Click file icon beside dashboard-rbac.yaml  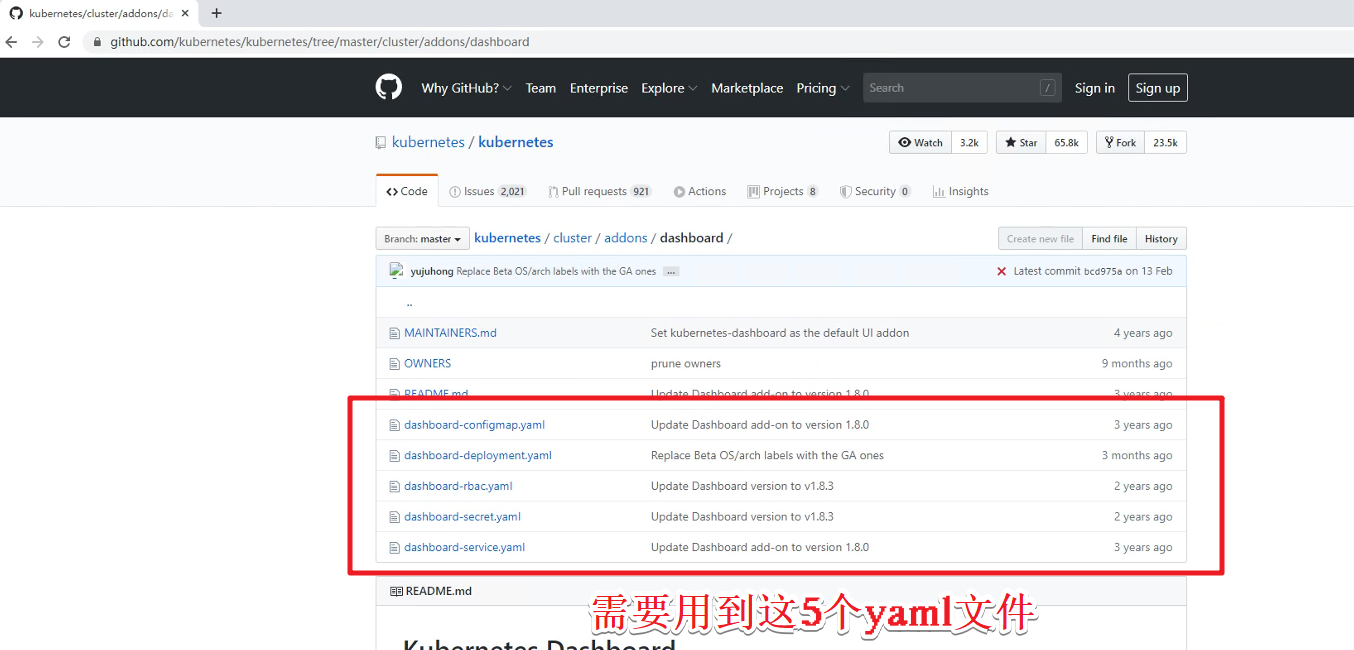[394, 486]
